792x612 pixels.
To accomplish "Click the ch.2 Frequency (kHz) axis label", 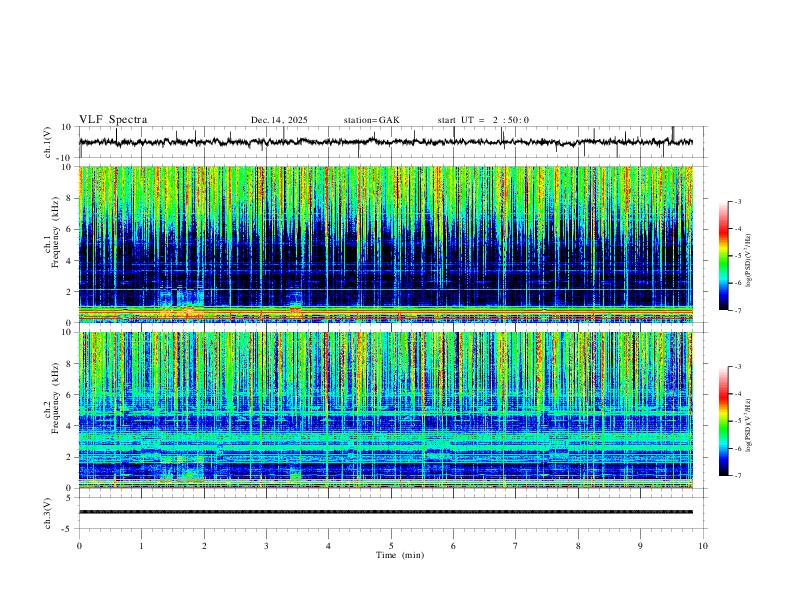I will coord(52,398).
